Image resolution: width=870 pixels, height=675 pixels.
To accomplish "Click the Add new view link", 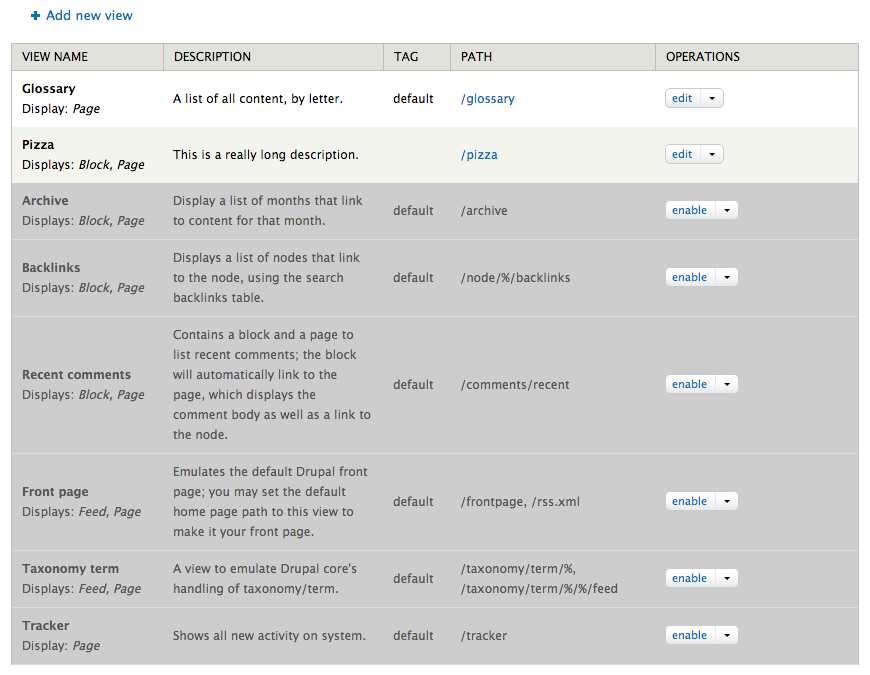I will click(89, 16).
